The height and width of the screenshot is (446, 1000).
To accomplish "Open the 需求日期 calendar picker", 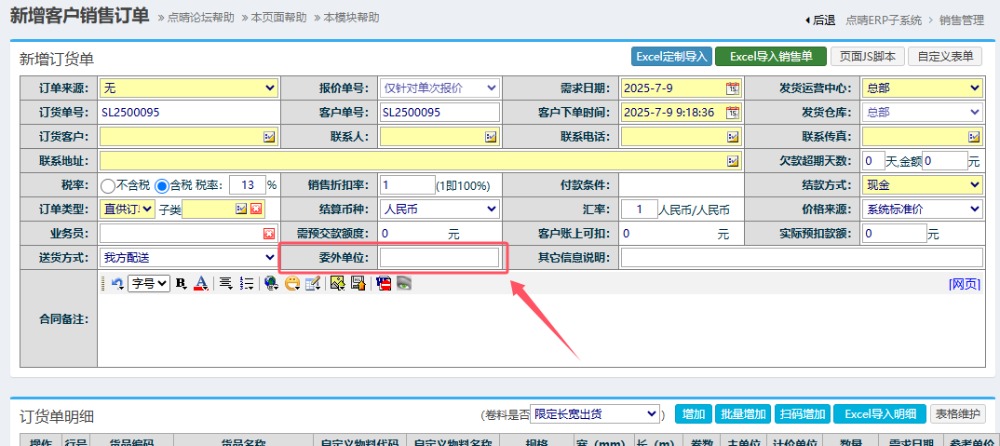I will 732,88.
